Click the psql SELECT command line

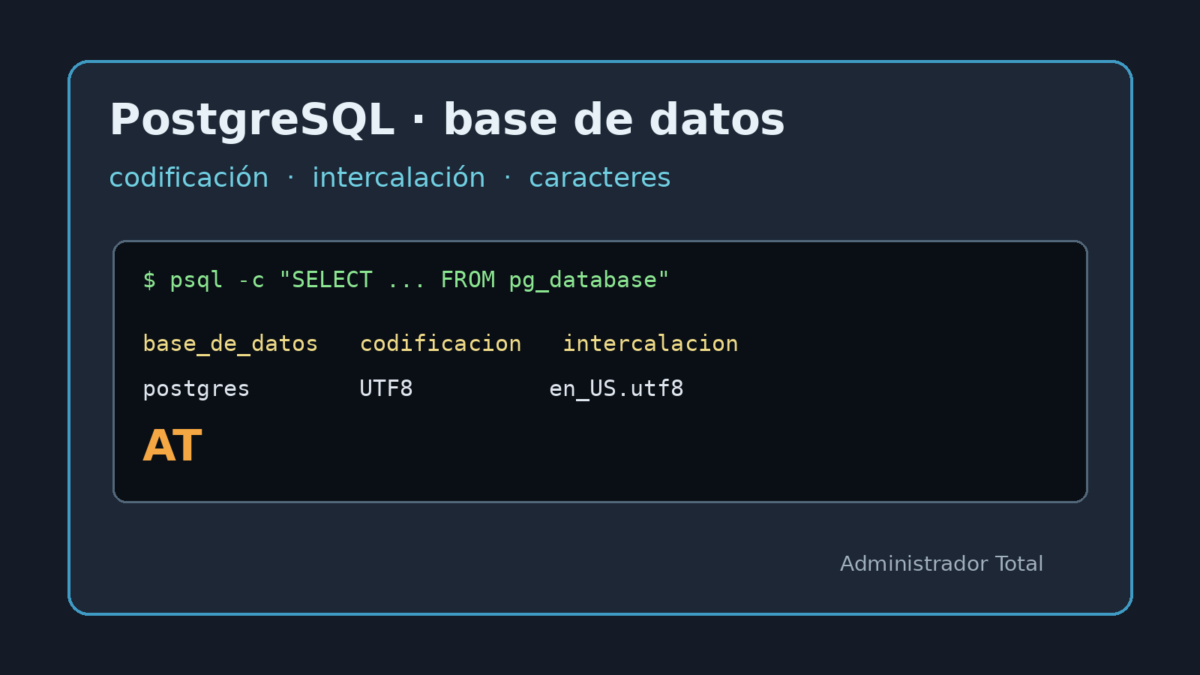point(406,280)
